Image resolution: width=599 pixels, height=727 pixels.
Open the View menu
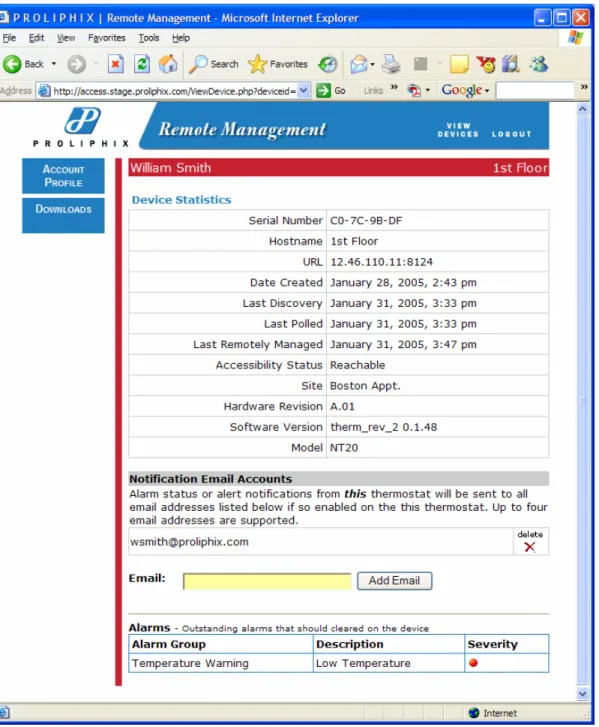pyautogui.click(x=66, y=38)
